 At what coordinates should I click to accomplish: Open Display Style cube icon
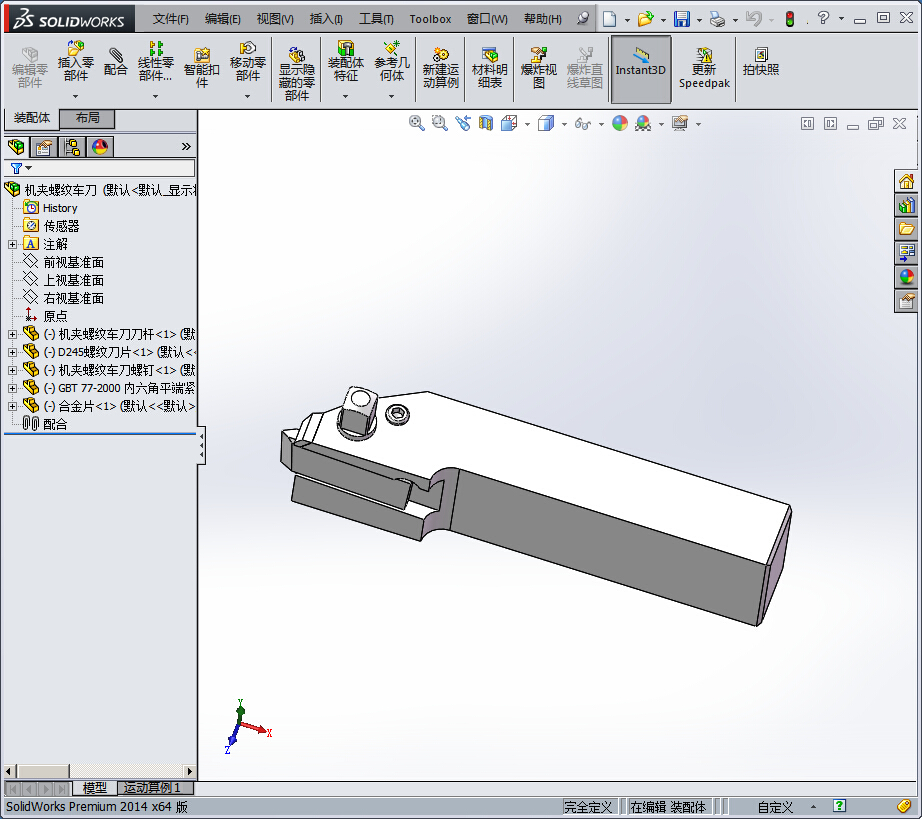(x=546, y=123)
